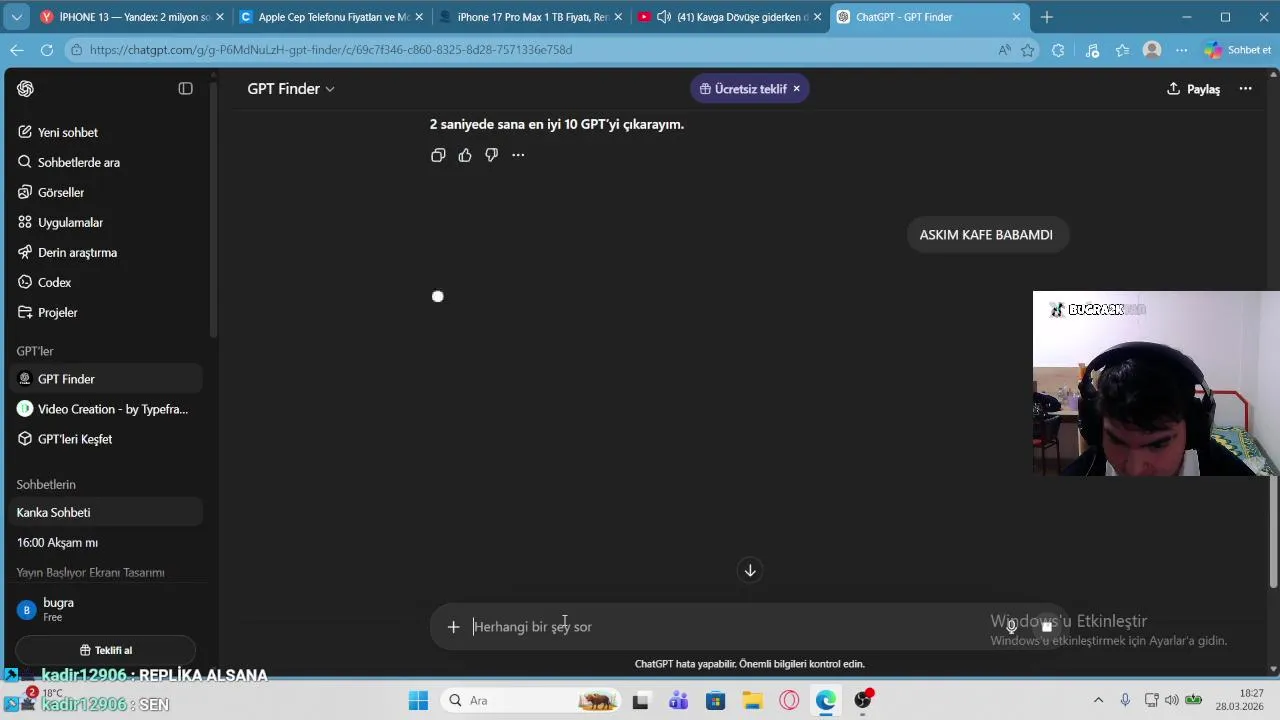The width and height of the screenshot is (1280, 720).
Task: Open Derin araştırma in the sidebar
Action: pos(104,252)
